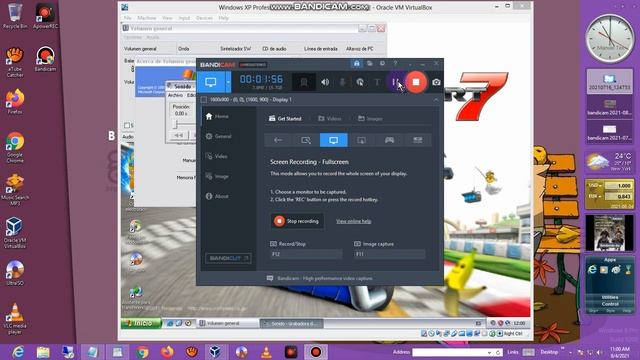The height and width of the screenshot is (360, 640).
Task: Open the UltraISO desktop icon
Action: click(15, 273)
